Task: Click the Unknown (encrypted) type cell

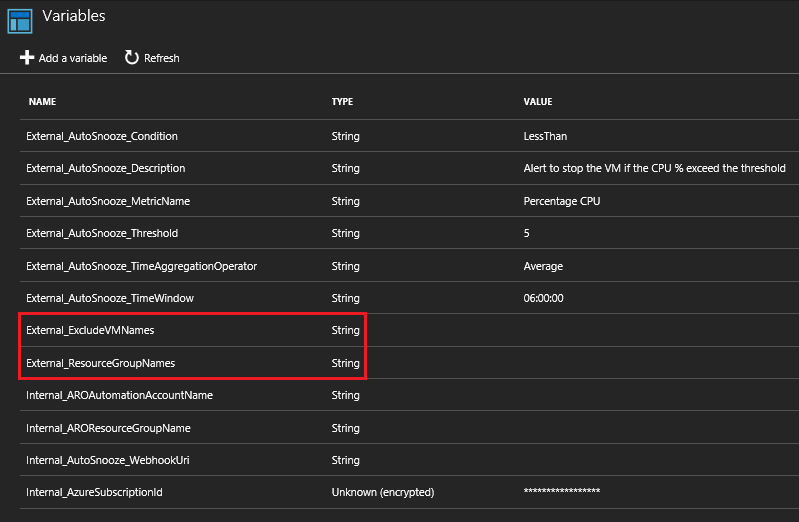Action: click(x=383, y=492)
